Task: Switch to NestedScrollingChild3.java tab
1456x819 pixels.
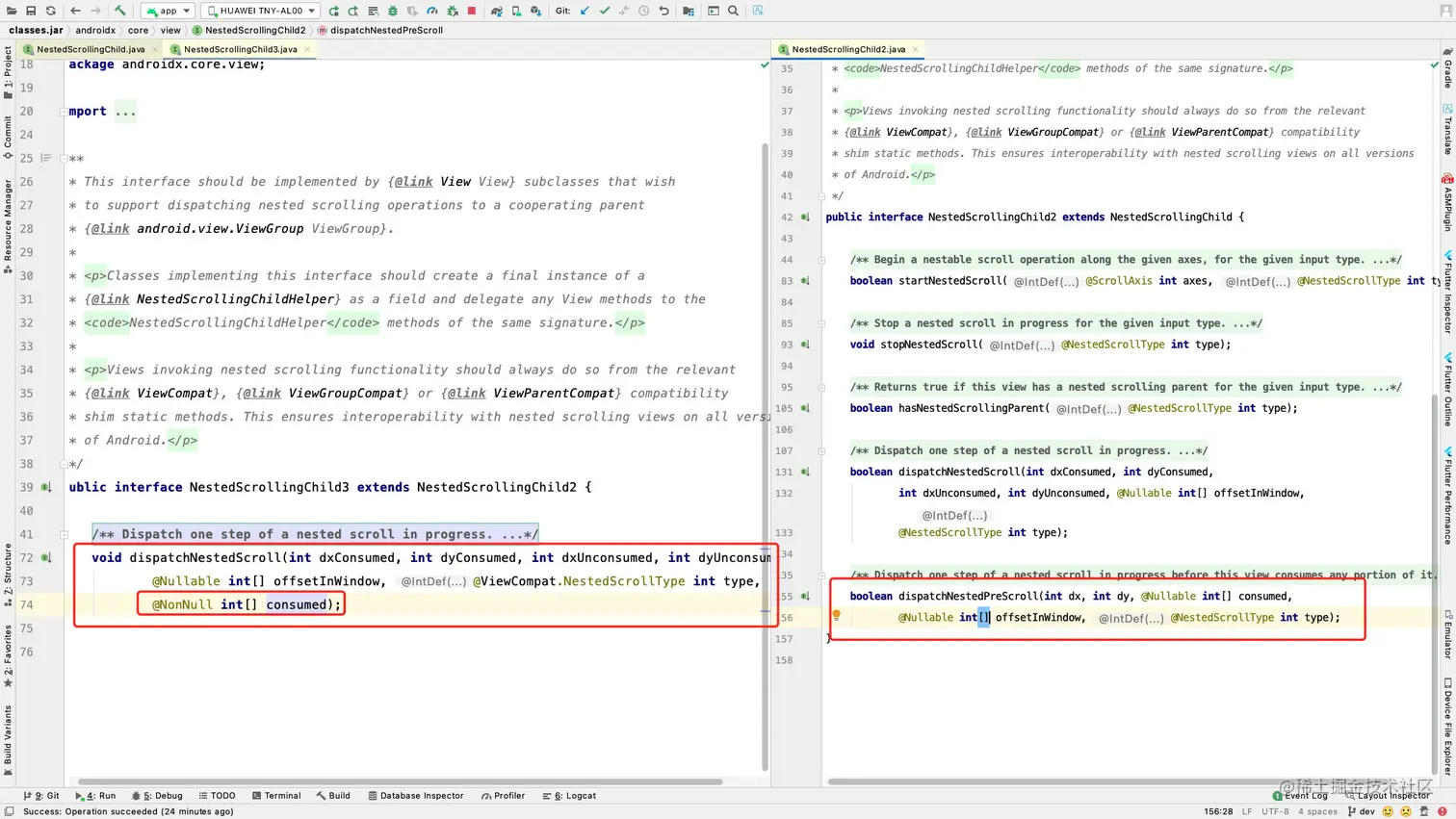Action: tap(241, 49)
